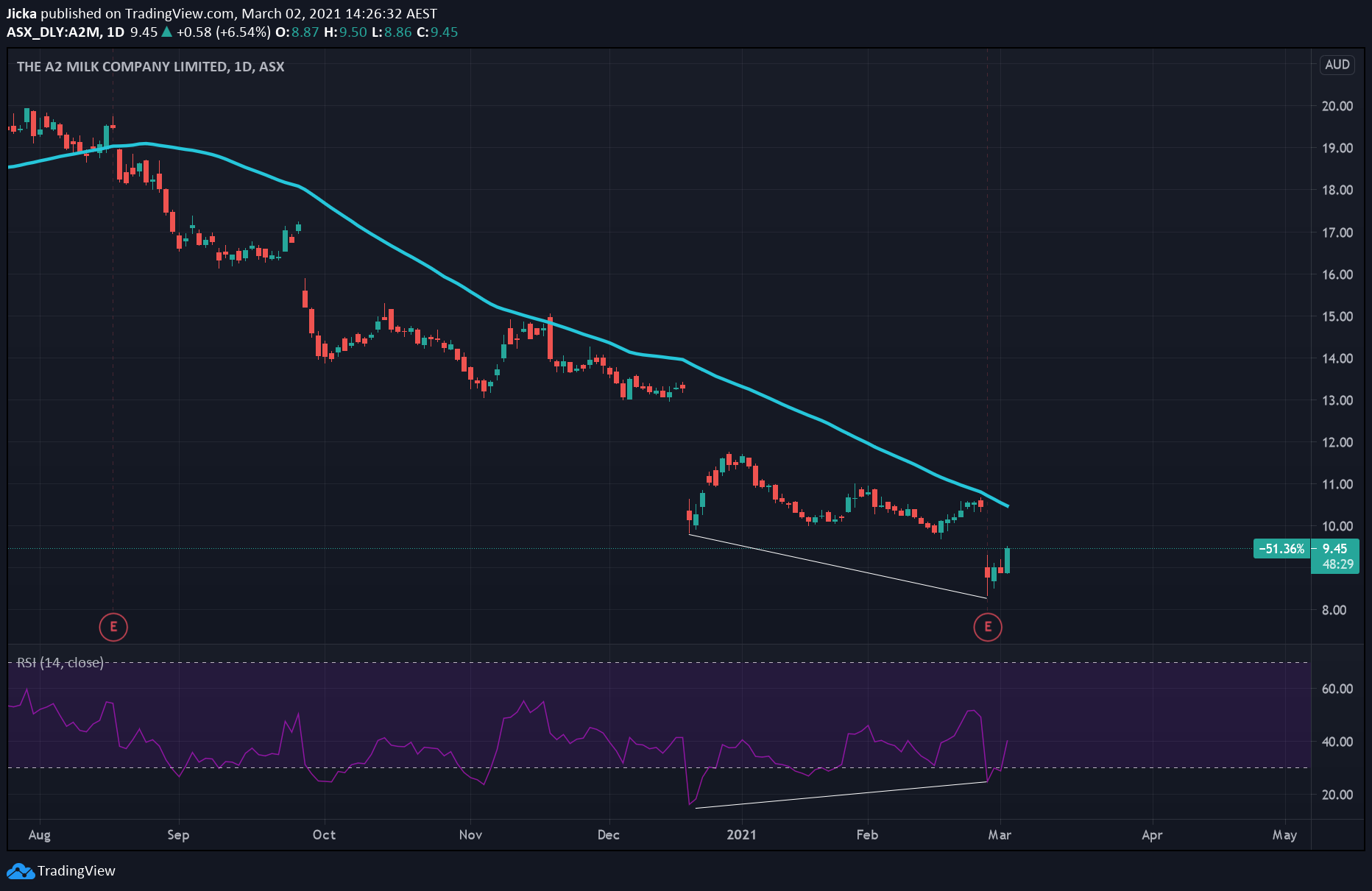Click the H:9.50 high value in header

(x=345, y=32)
